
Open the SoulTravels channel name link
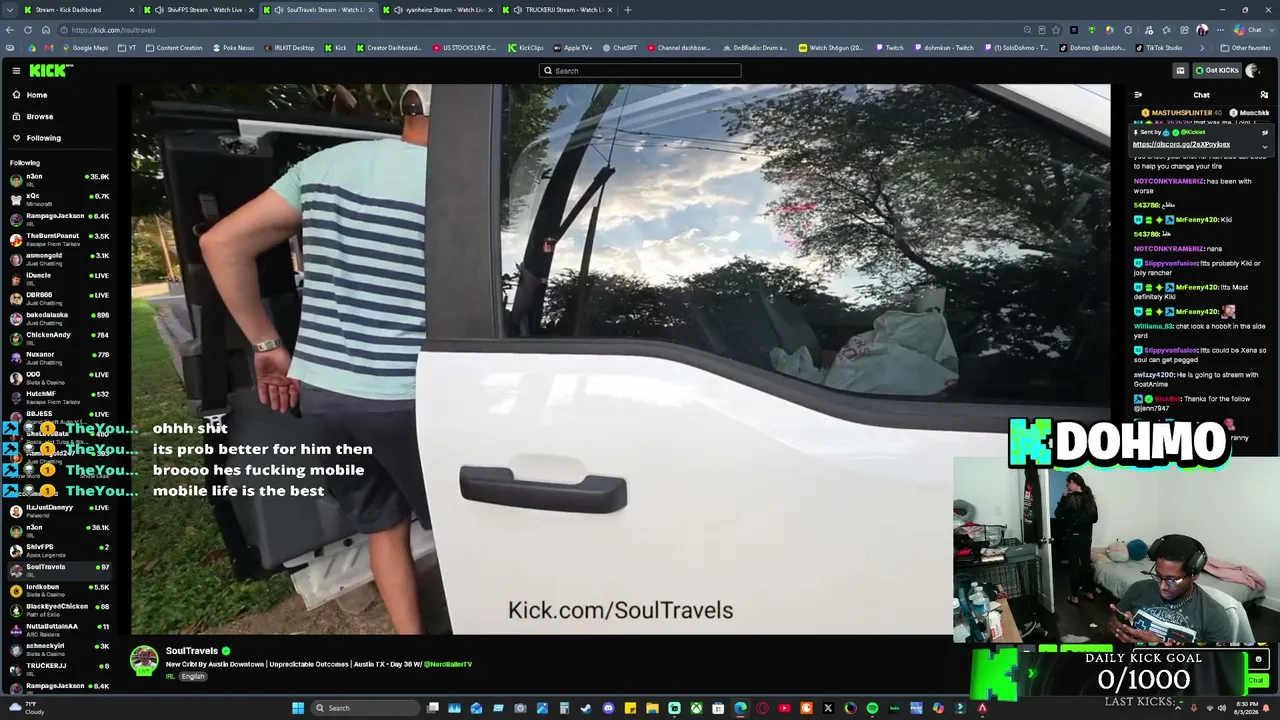(x=192, y=651)
